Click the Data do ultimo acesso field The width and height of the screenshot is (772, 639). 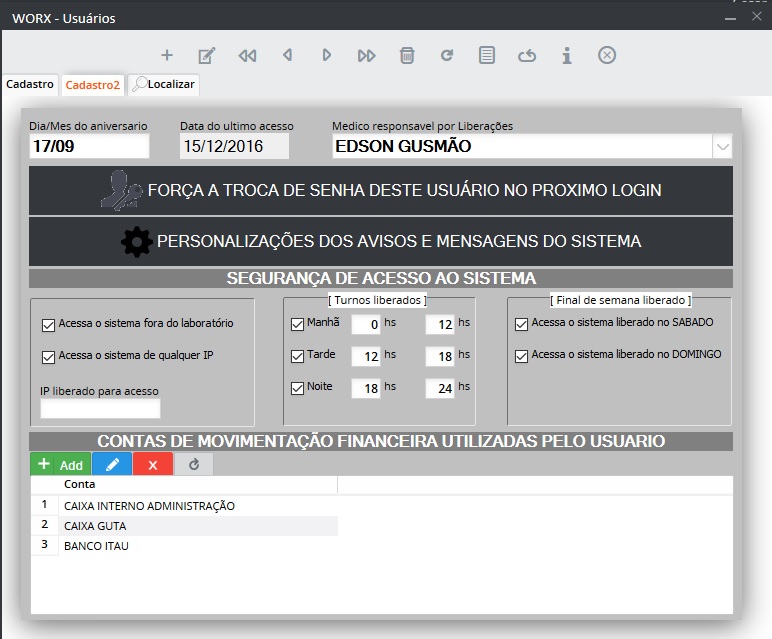[234, 146]
